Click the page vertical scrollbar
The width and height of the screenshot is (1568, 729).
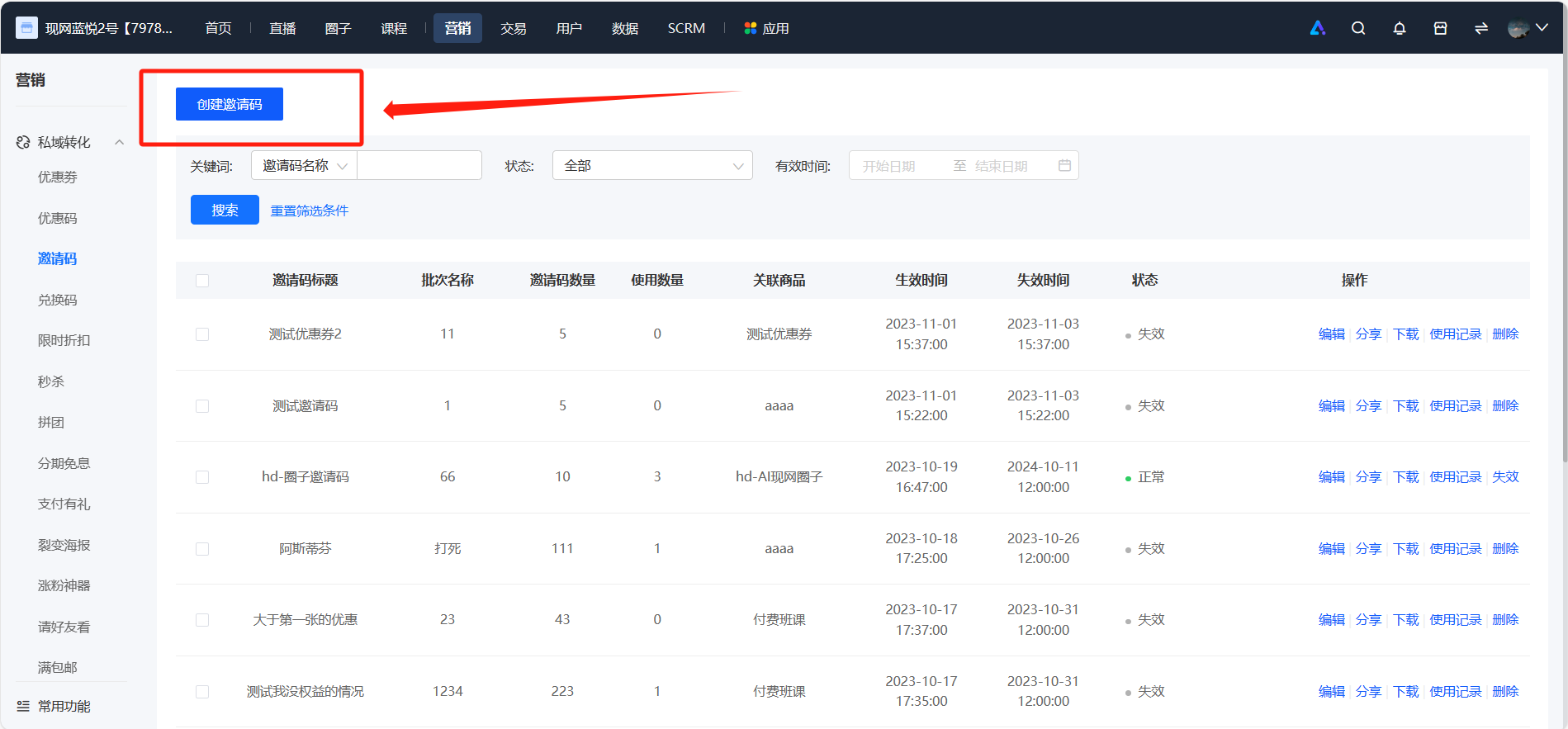click(1565, 256)
